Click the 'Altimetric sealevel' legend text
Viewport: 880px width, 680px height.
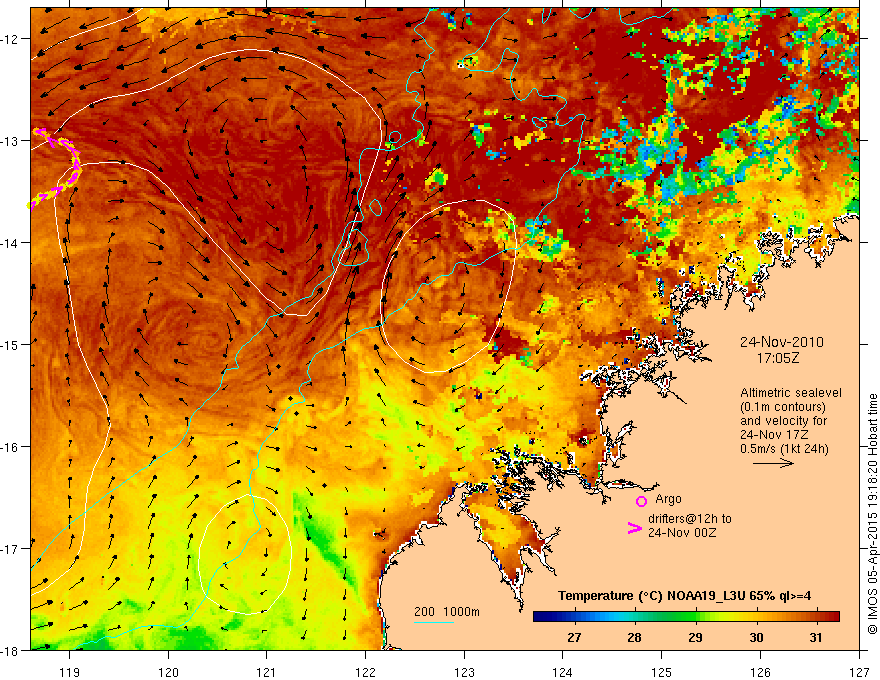(791, 393)
